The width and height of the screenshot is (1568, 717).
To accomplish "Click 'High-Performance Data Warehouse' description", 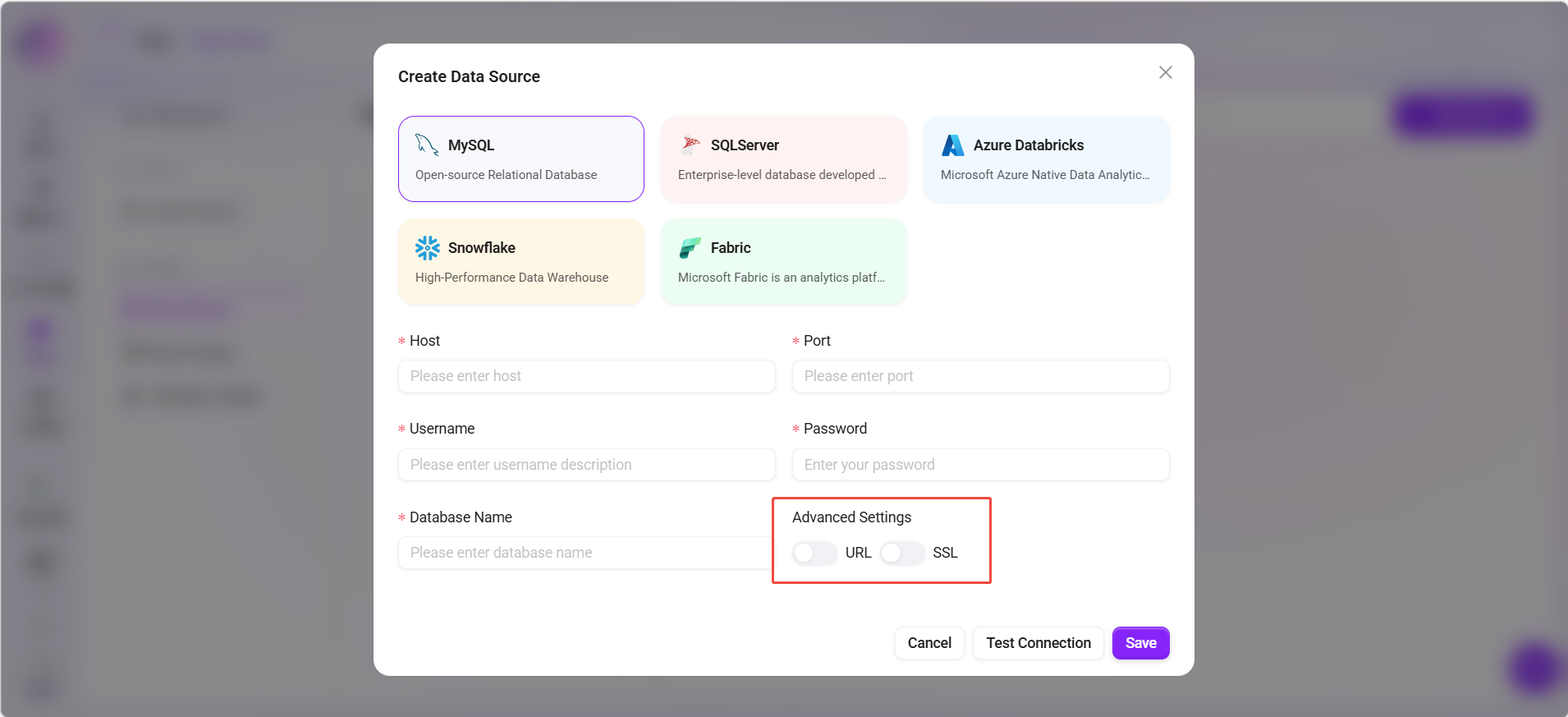I will 511,278.
